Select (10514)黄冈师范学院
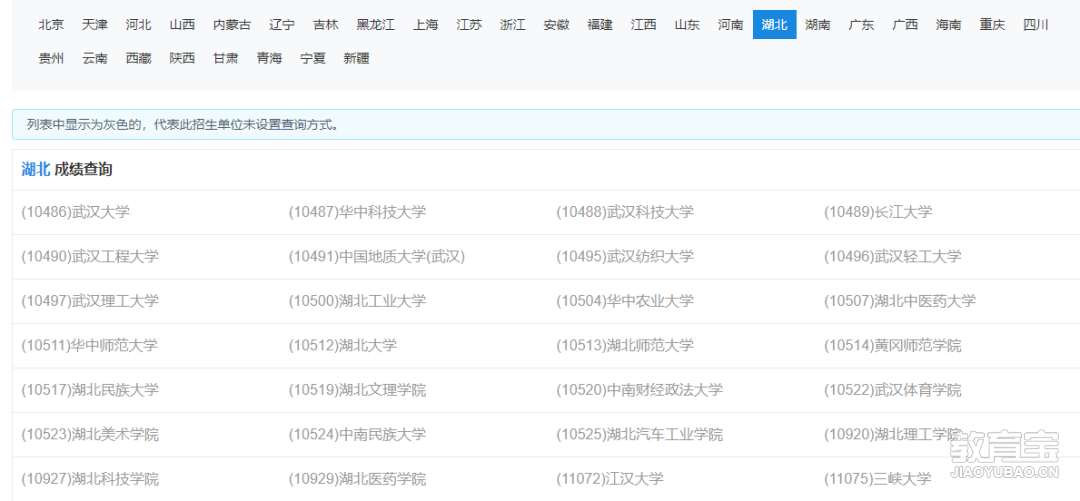Image resolution: width=1080 pixels, height=501 pixels. [893, 345]
